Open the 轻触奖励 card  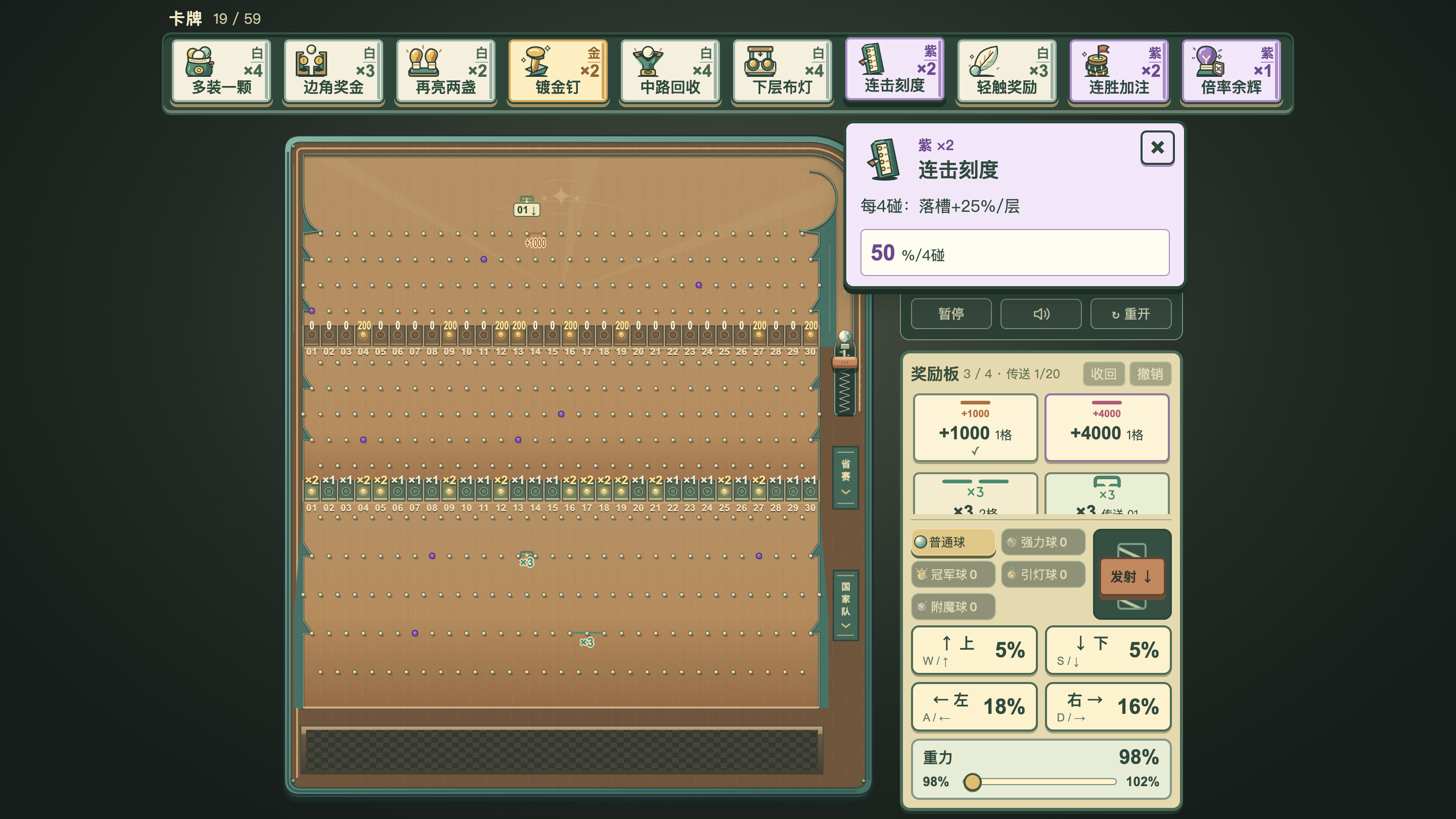point(1007,71)
